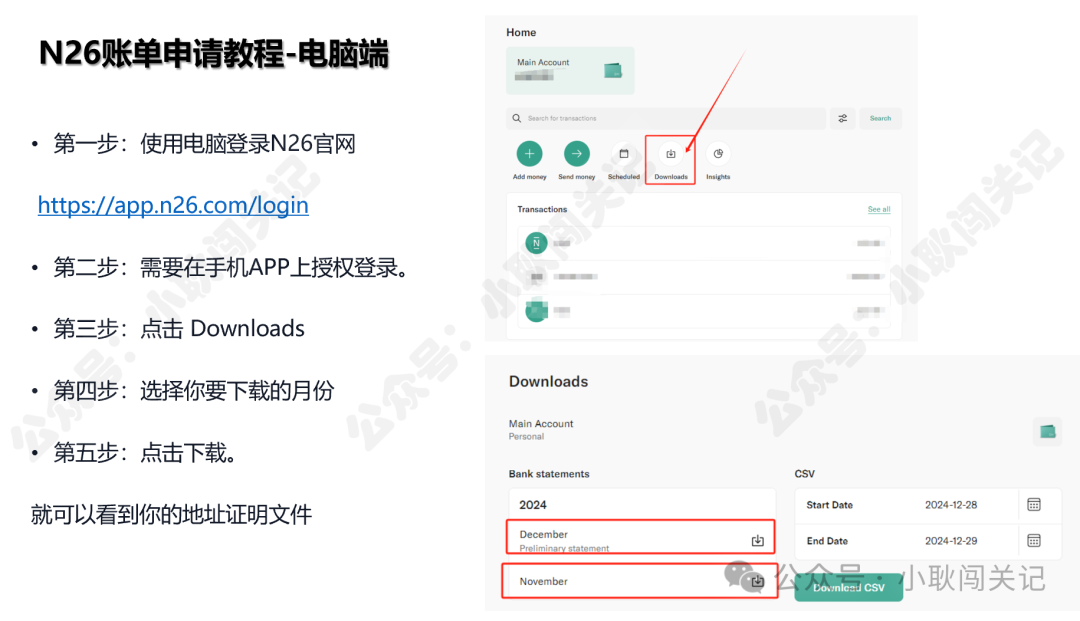Viewport: 1080px width, 621px height.
Task: Click the filter sliders icon beside search
Action: [x=842, y=118]
